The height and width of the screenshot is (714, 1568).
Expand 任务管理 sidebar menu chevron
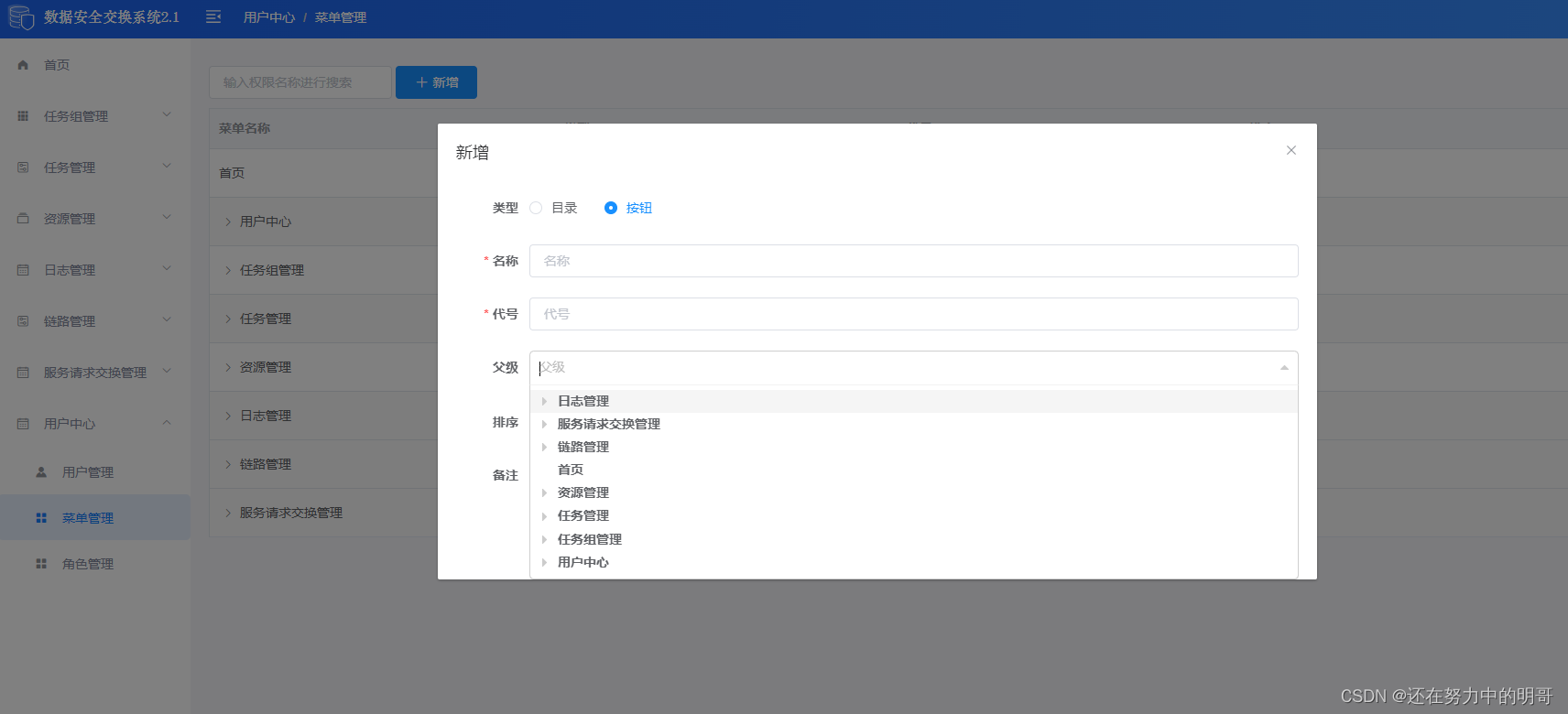coord(167,166)
